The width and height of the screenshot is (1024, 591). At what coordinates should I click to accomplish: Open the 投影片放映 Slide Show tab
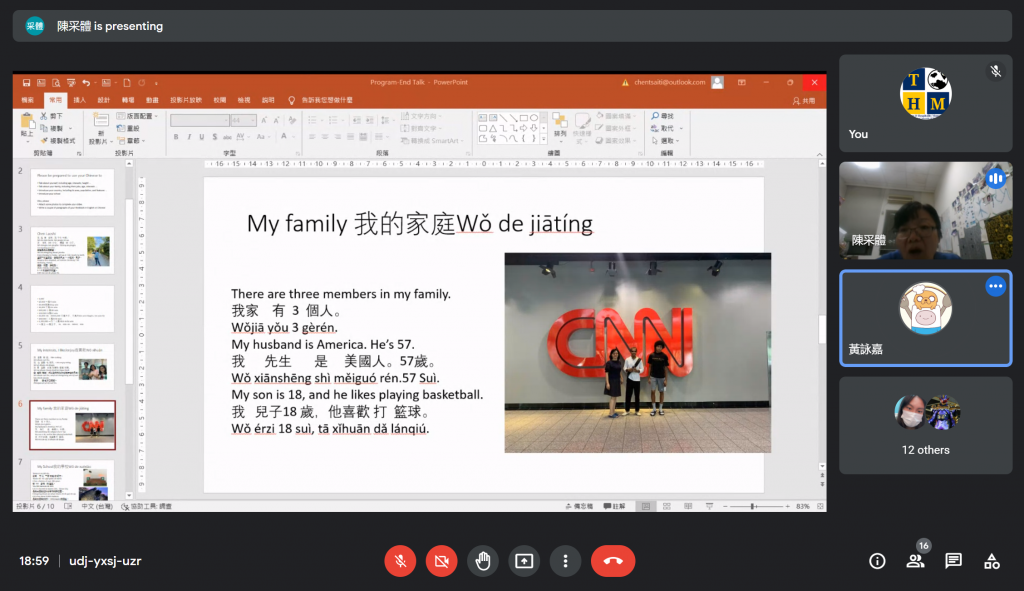[185, 100]
